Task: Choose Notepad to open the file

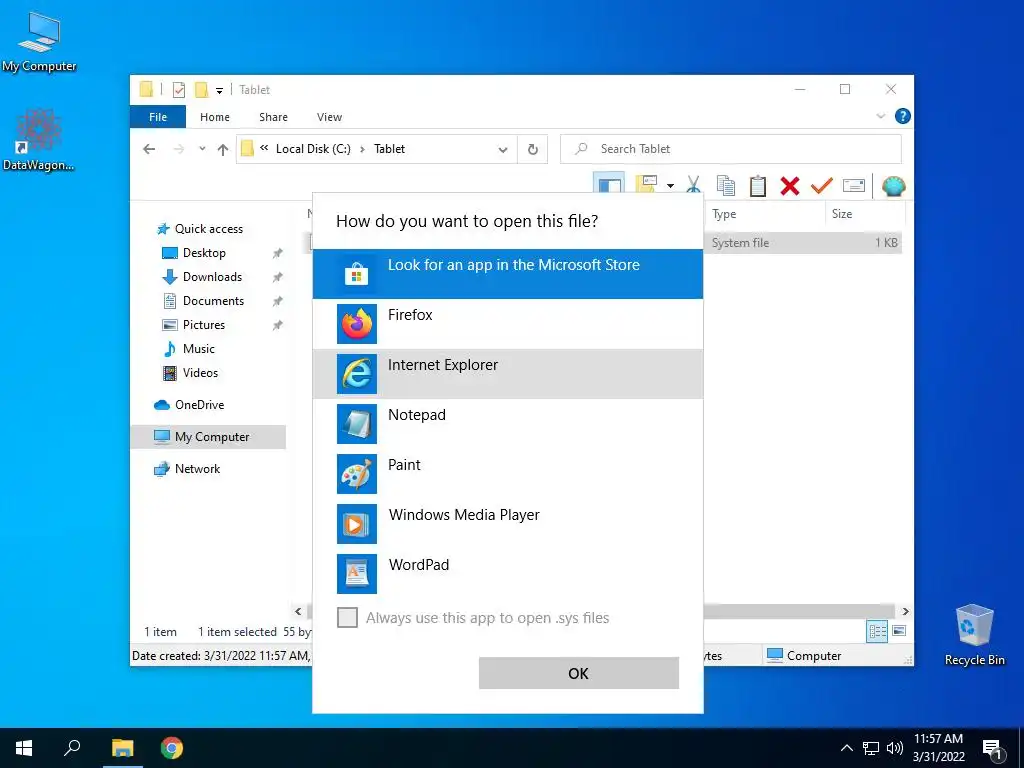Action: (x=507, y=423)
